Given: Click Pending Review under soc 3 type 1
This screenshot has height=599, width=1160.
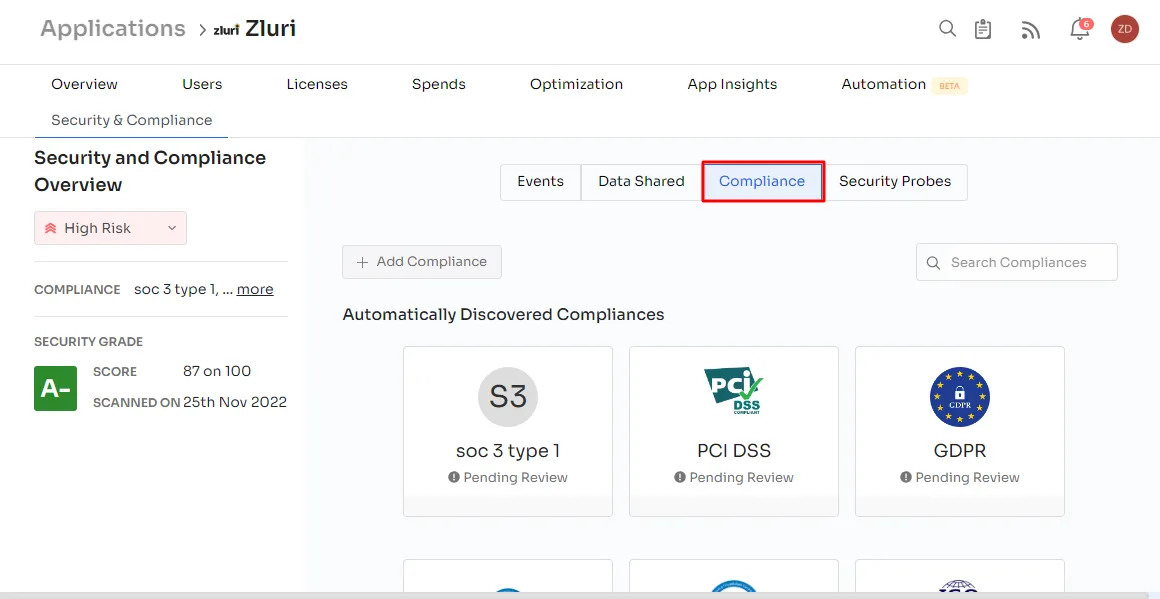Looking at the screenshot, I should click(x=516, y=478).
